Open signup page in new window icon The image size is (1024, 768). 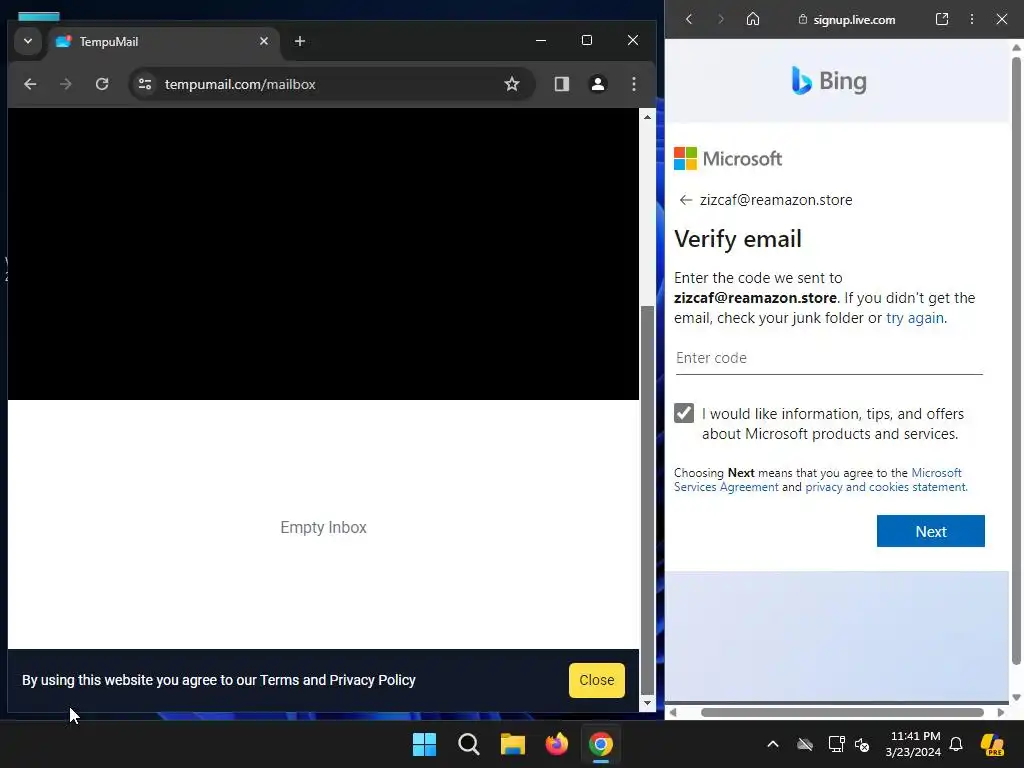tap(942, 19)
